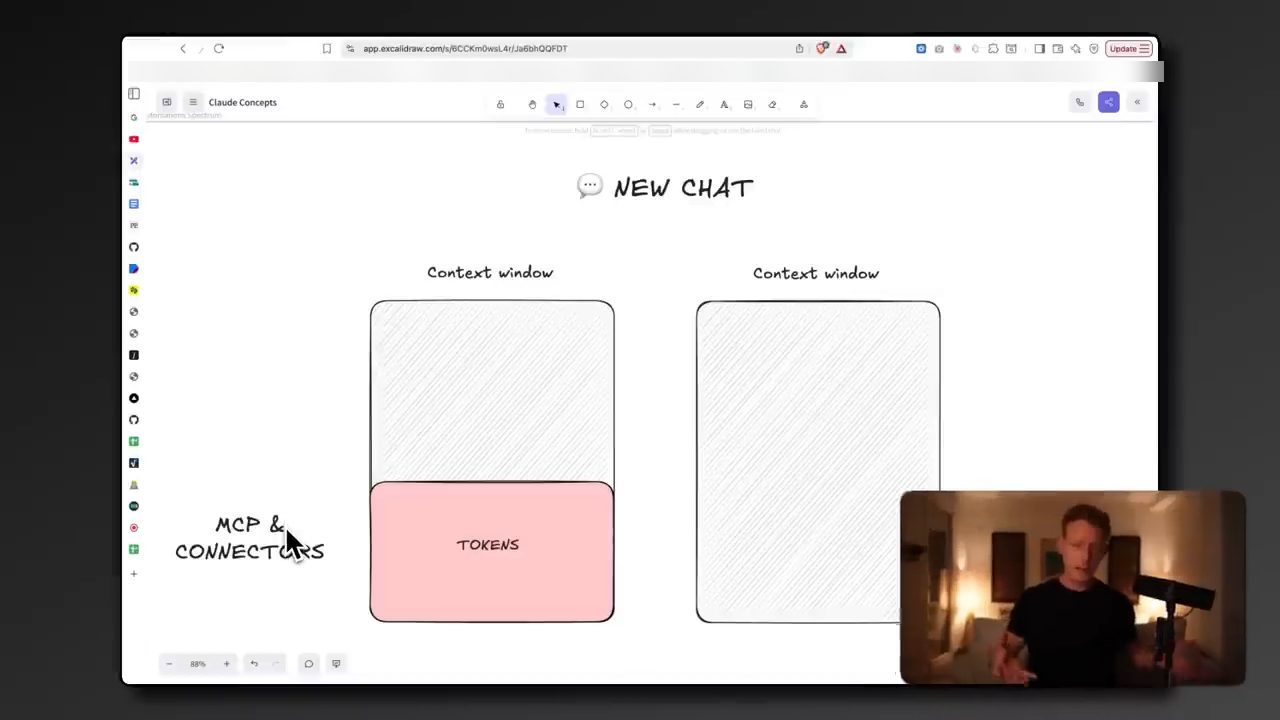Select the Hand panning tool
1280x720 pixels.
532,104
